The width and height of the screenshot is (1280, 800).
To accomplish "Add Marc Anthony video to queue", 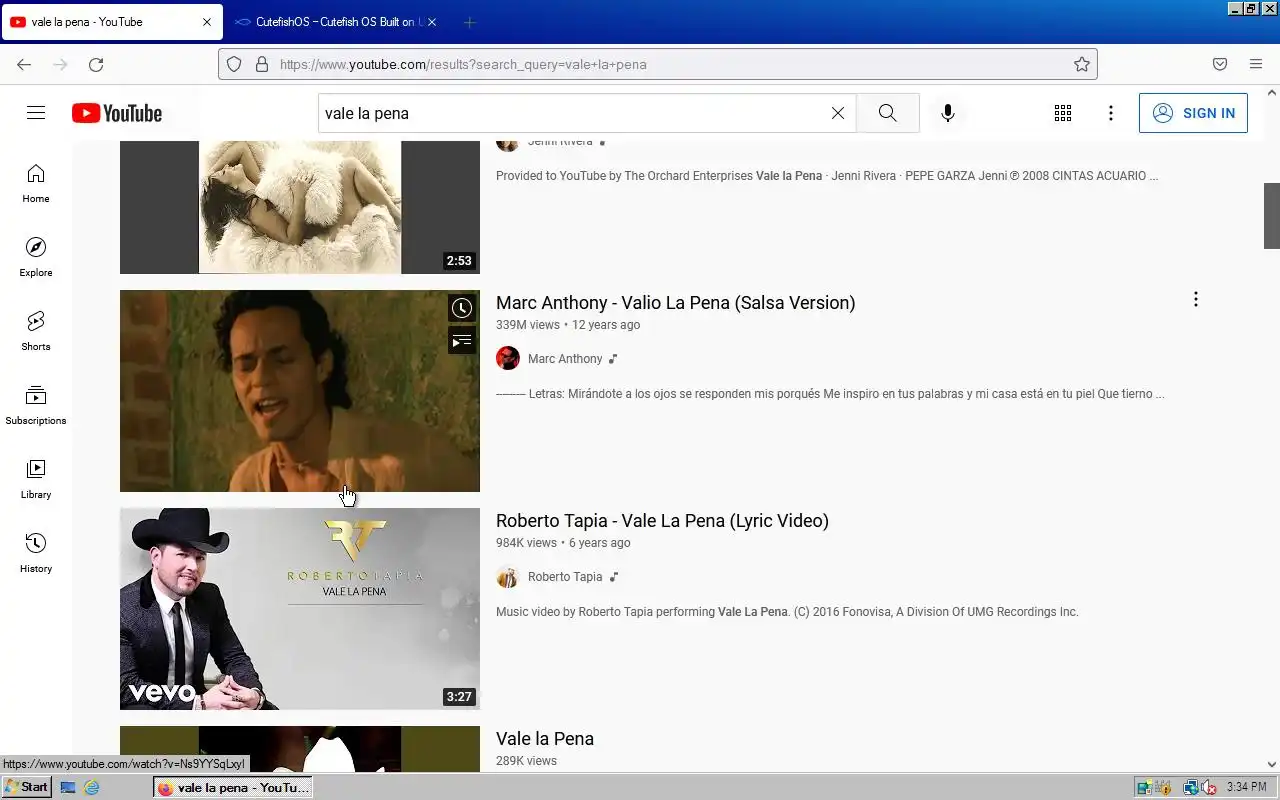I will (461, 342).
